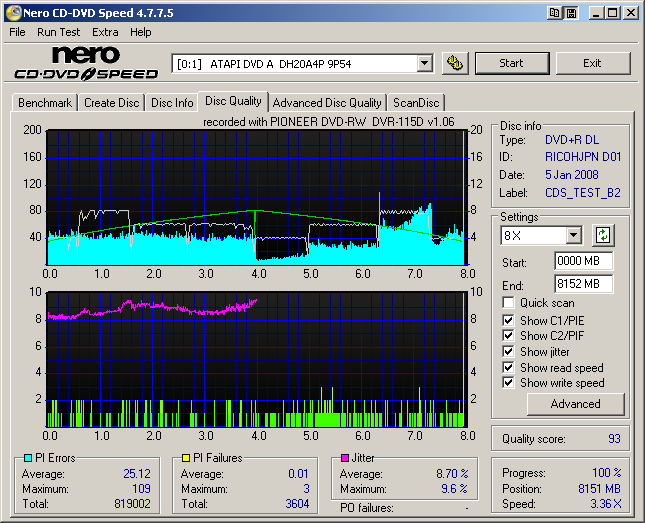Click the Advanced settings button
The height and width of the screenshot is (523, 645).
pyautogui.click(x=575, y=404)
